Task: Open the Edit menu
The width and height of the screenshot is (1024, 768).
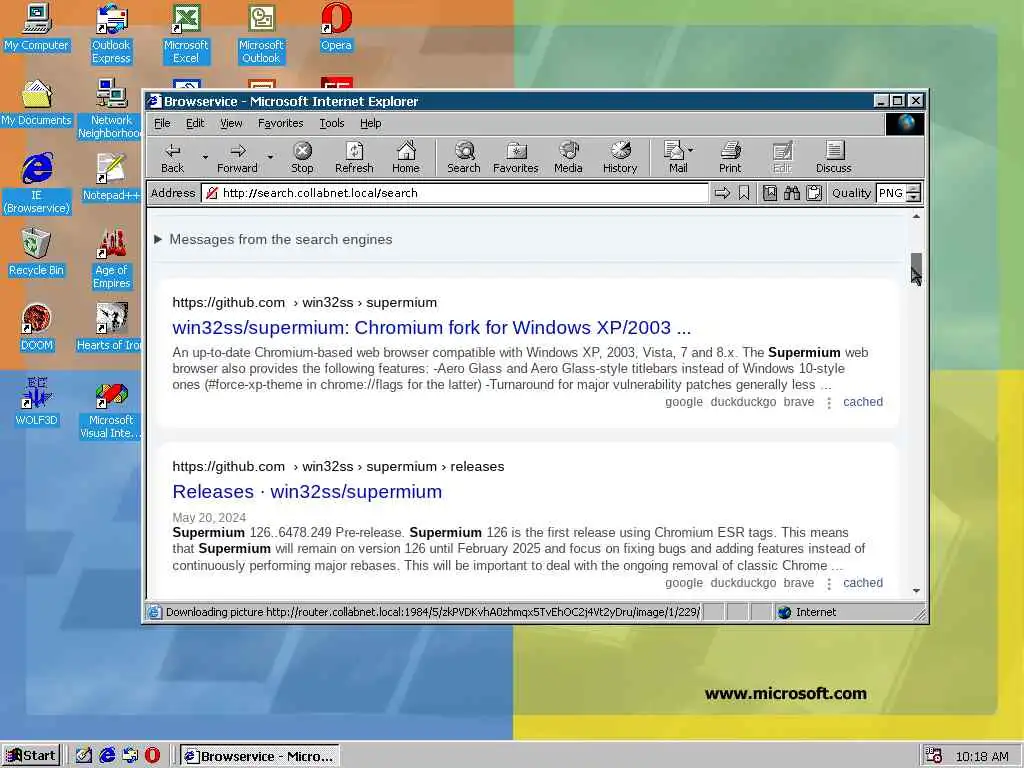Action: [195, 123]
